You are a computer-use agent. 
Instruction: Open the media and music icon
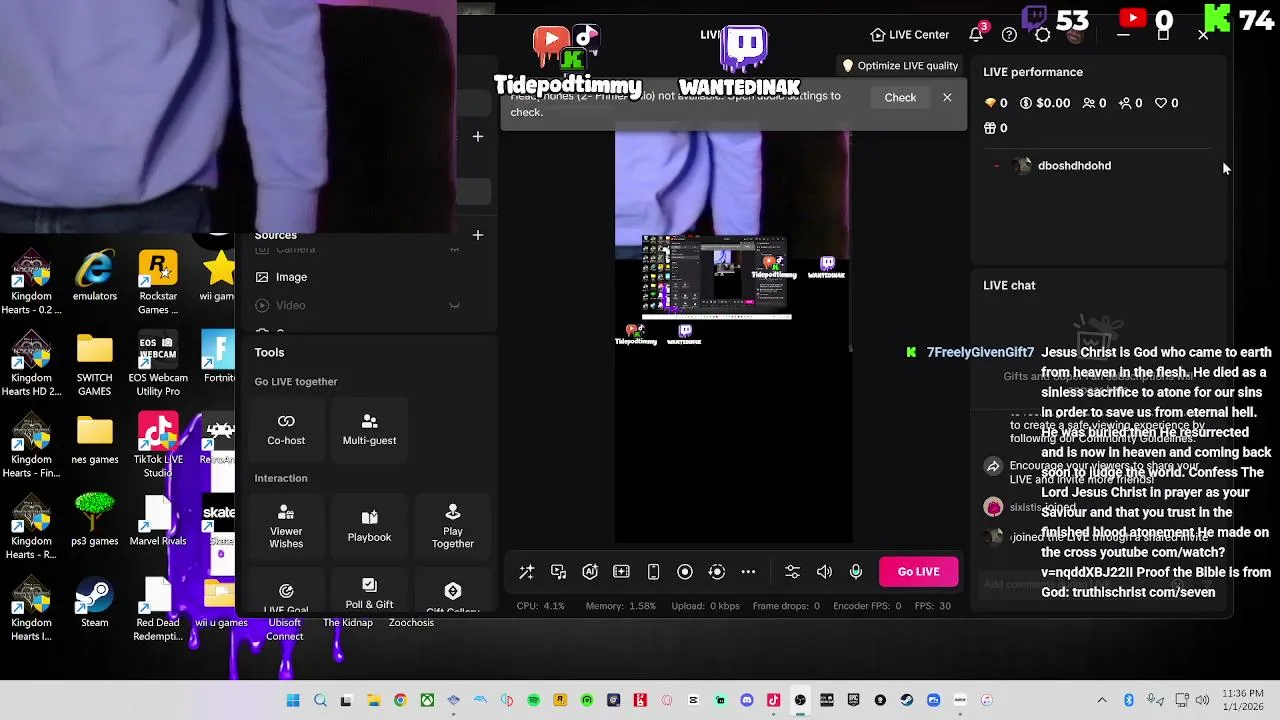(558, 572)
